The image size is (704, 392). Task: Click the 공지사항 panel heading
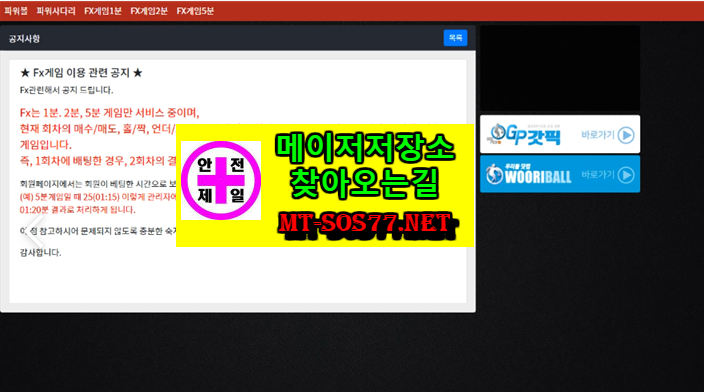pos(24,39)
